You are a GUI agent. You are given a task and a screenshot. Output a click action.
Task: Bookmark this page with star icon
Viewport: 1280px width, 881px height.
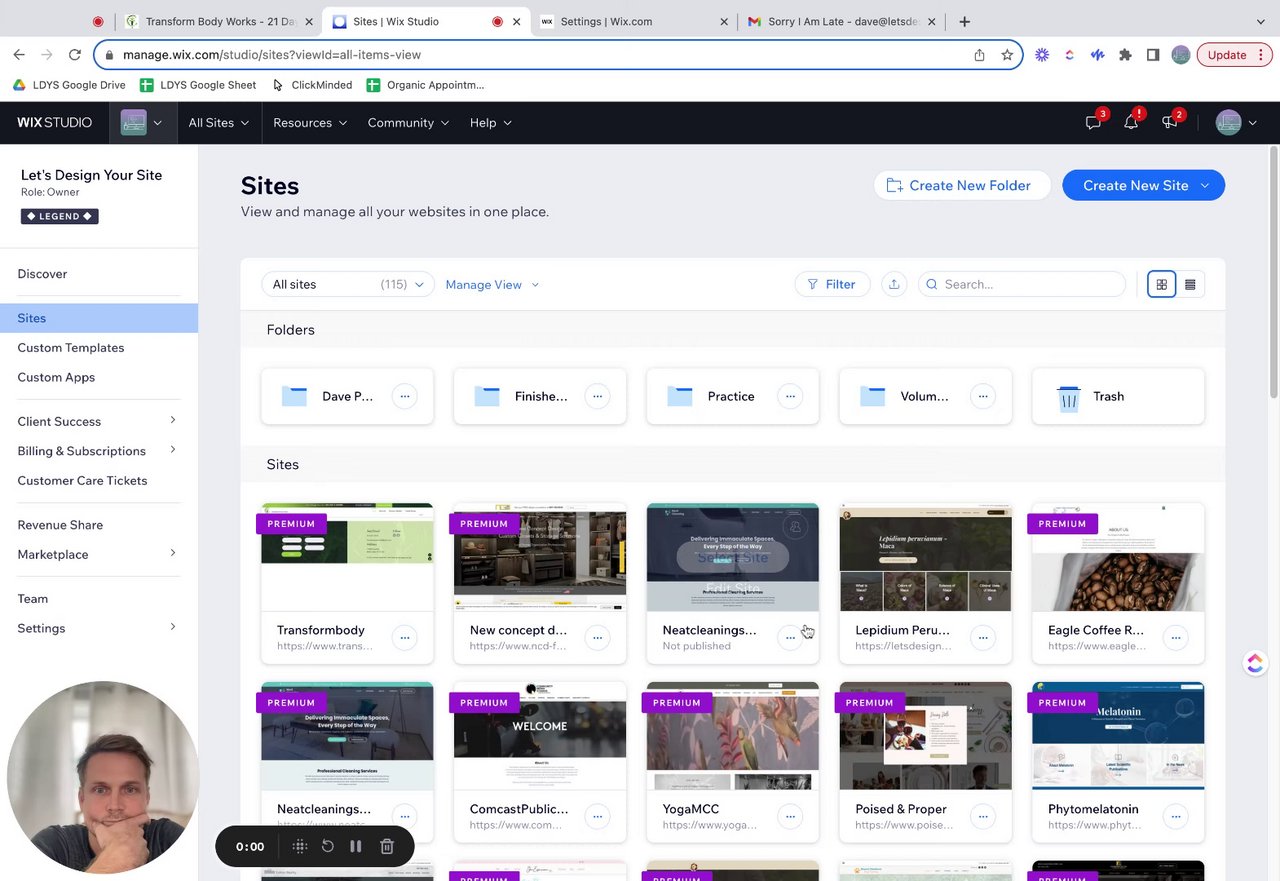tap(1007, 55)
